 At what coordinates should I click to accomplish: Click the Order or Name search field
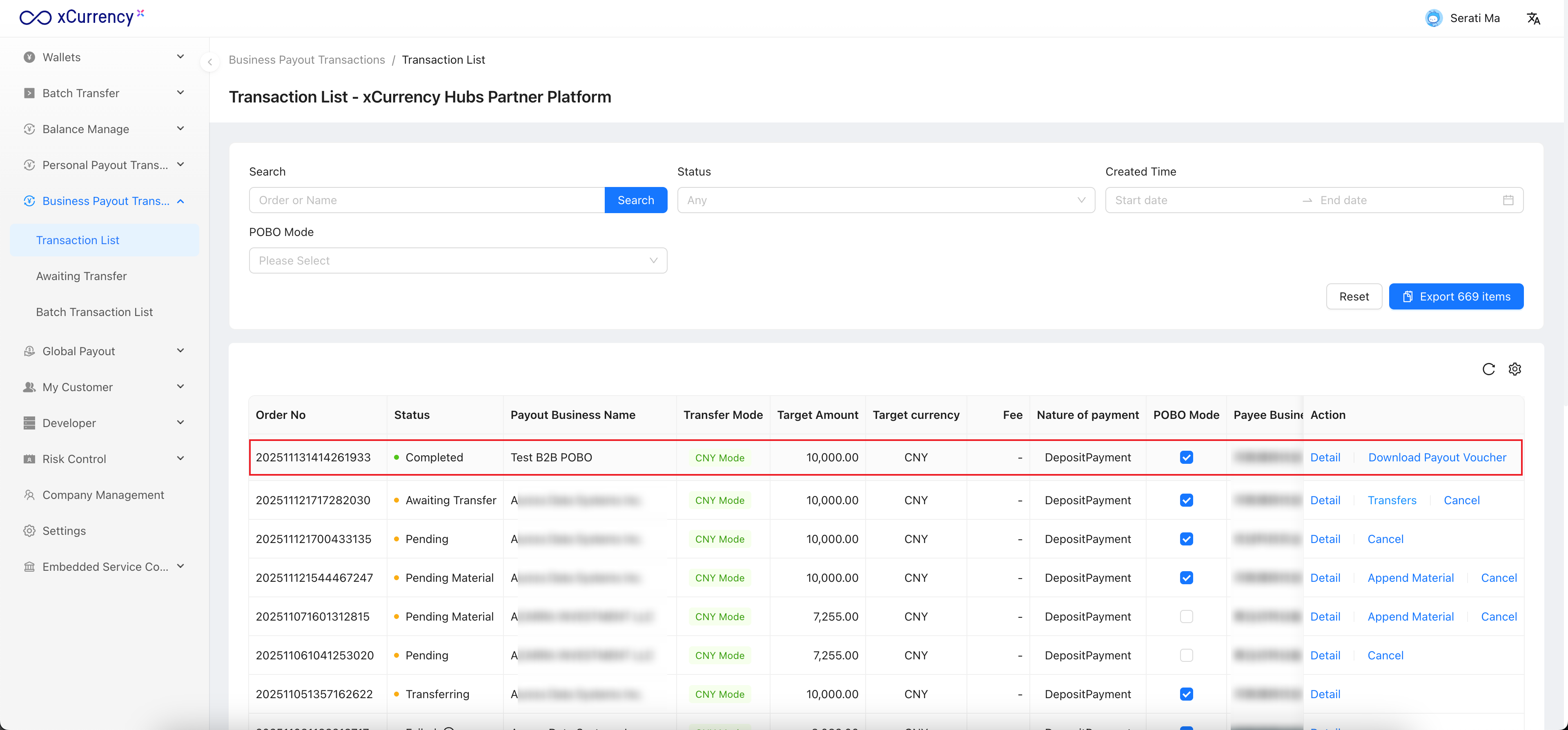click(x=426, y=200)
